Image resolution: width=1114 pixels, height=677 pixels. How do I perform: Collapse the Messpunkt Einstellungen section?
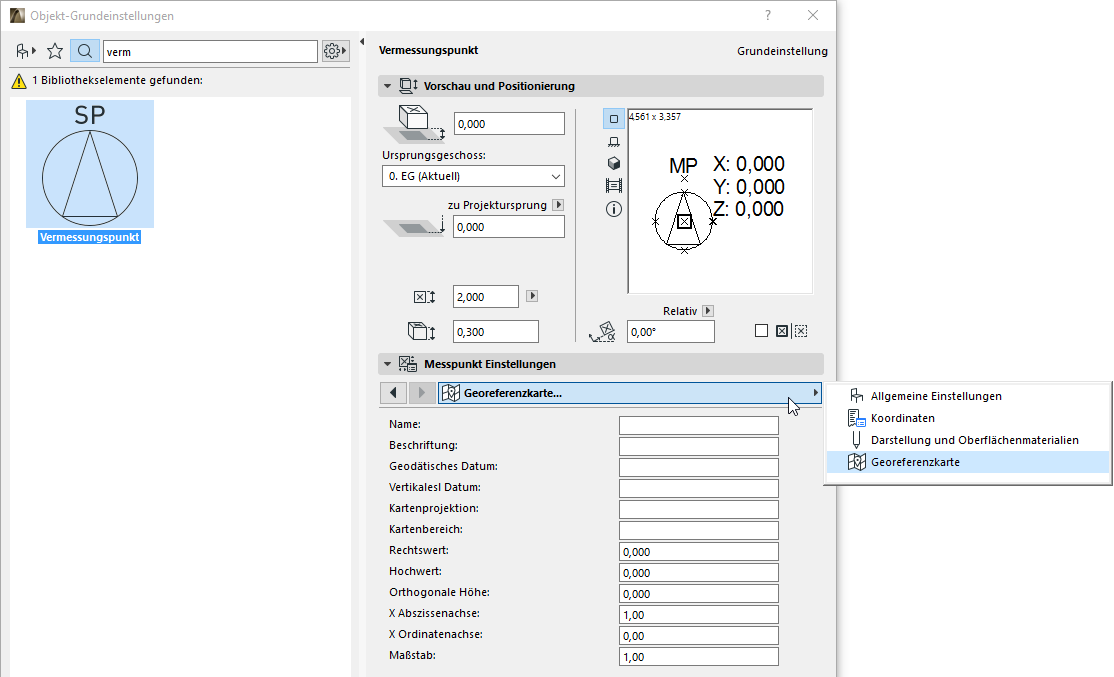pyautogui.click(x=387, y=364)
